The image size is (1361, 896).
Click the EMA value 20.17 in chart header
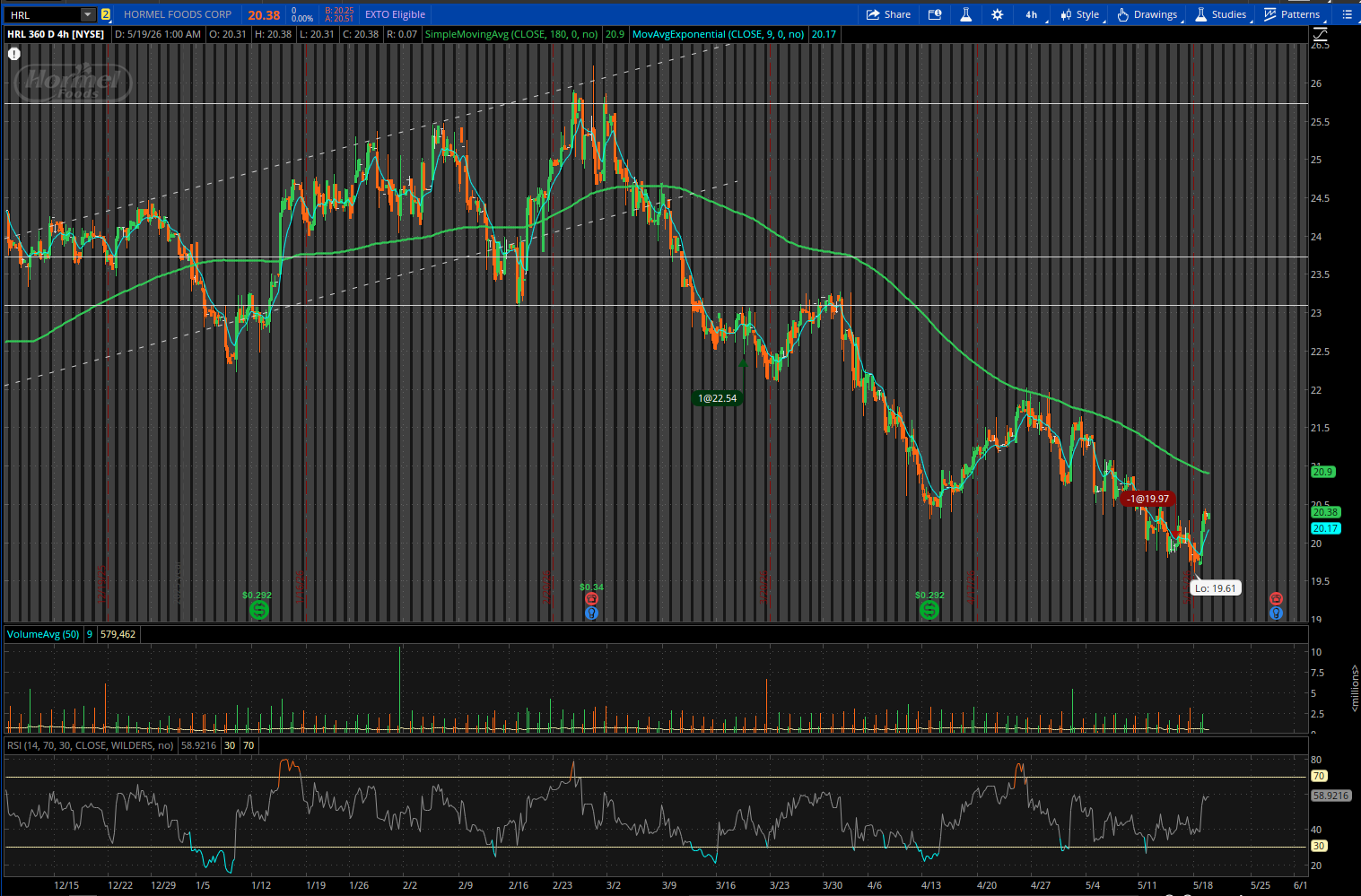click(x=824, y=34)
